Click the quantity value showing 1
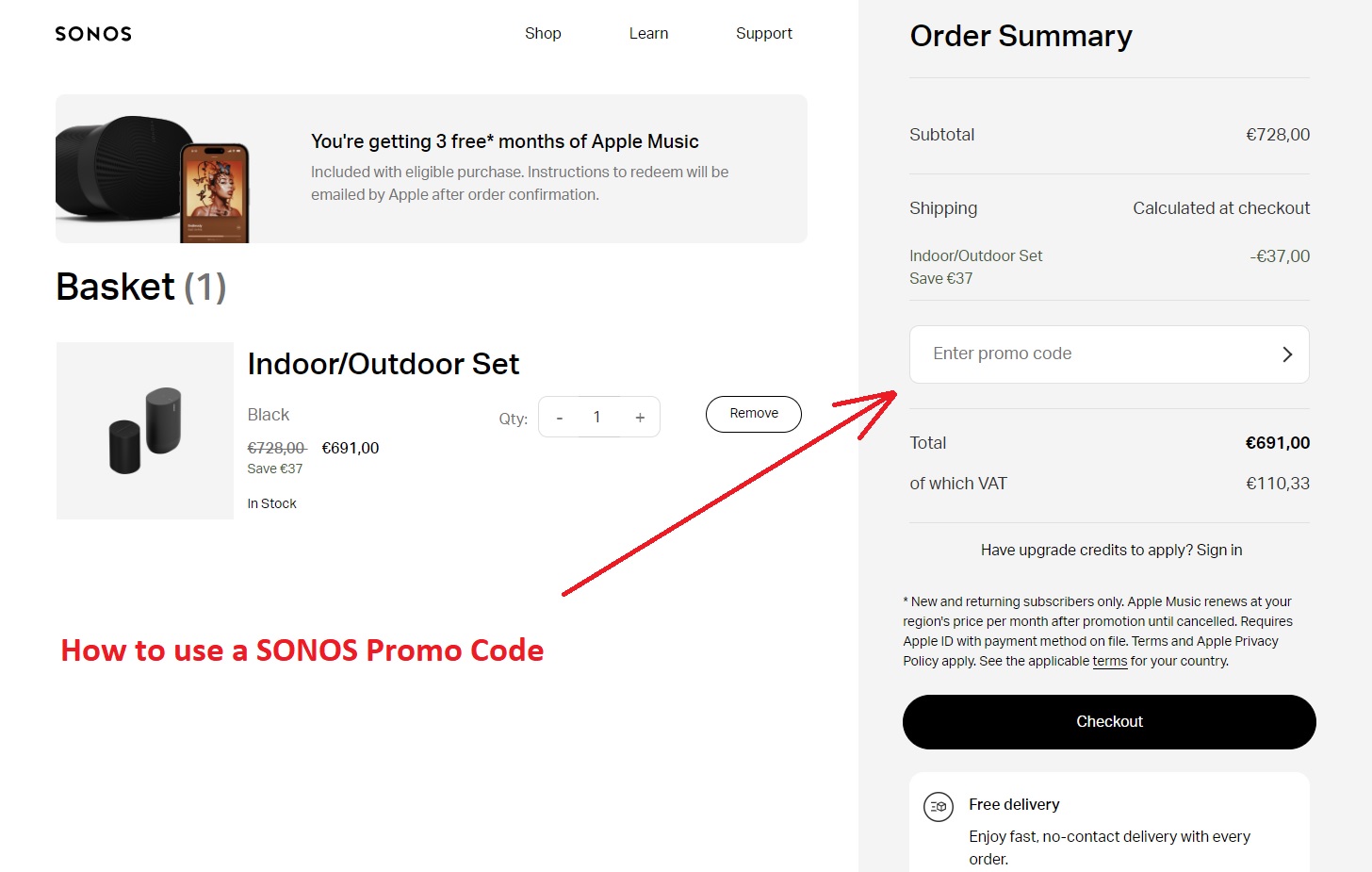 click(x=597, y=416)
